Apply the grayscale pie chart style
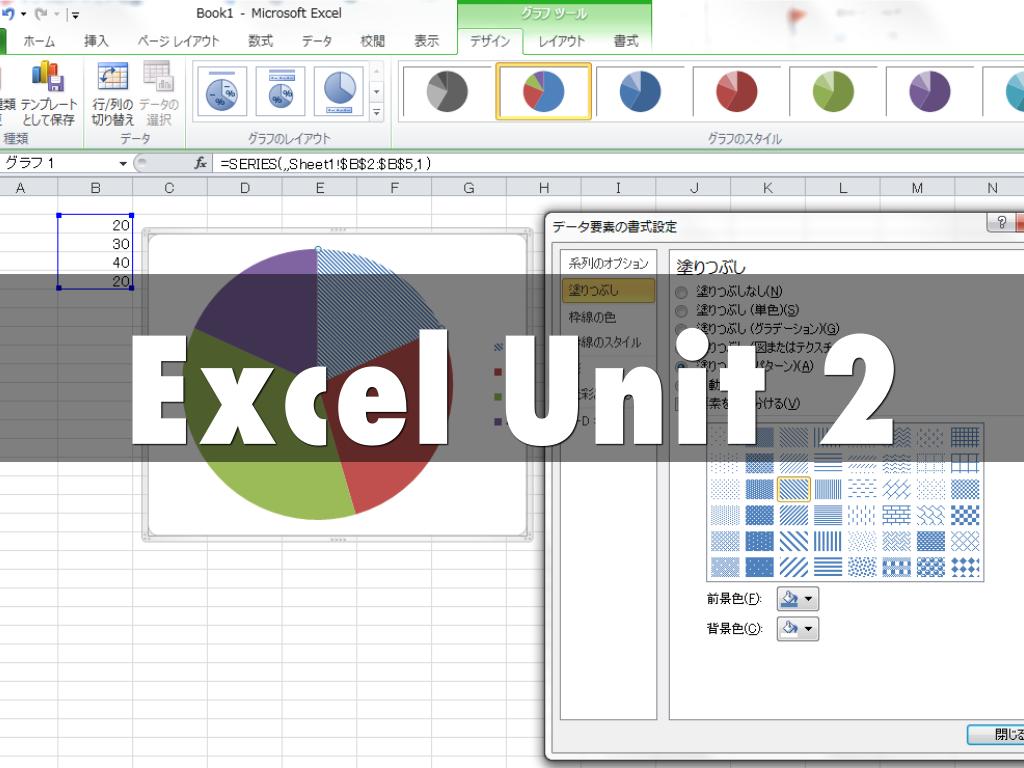Viewport: 1024px width, 768px height. tap(447, 91)
